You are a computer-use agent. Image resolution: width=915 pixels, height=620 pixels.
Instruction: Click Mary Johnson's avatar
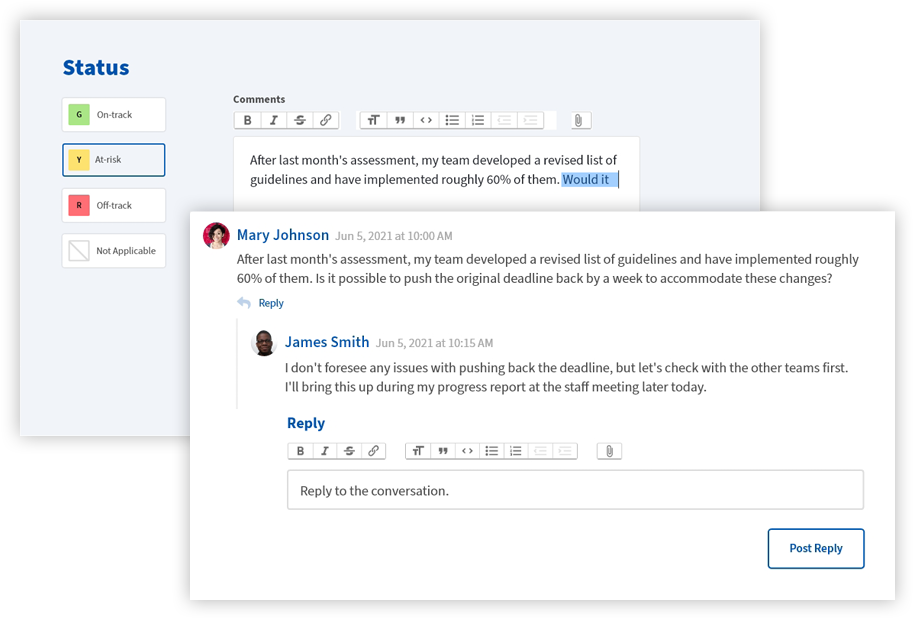coord(216,235)
